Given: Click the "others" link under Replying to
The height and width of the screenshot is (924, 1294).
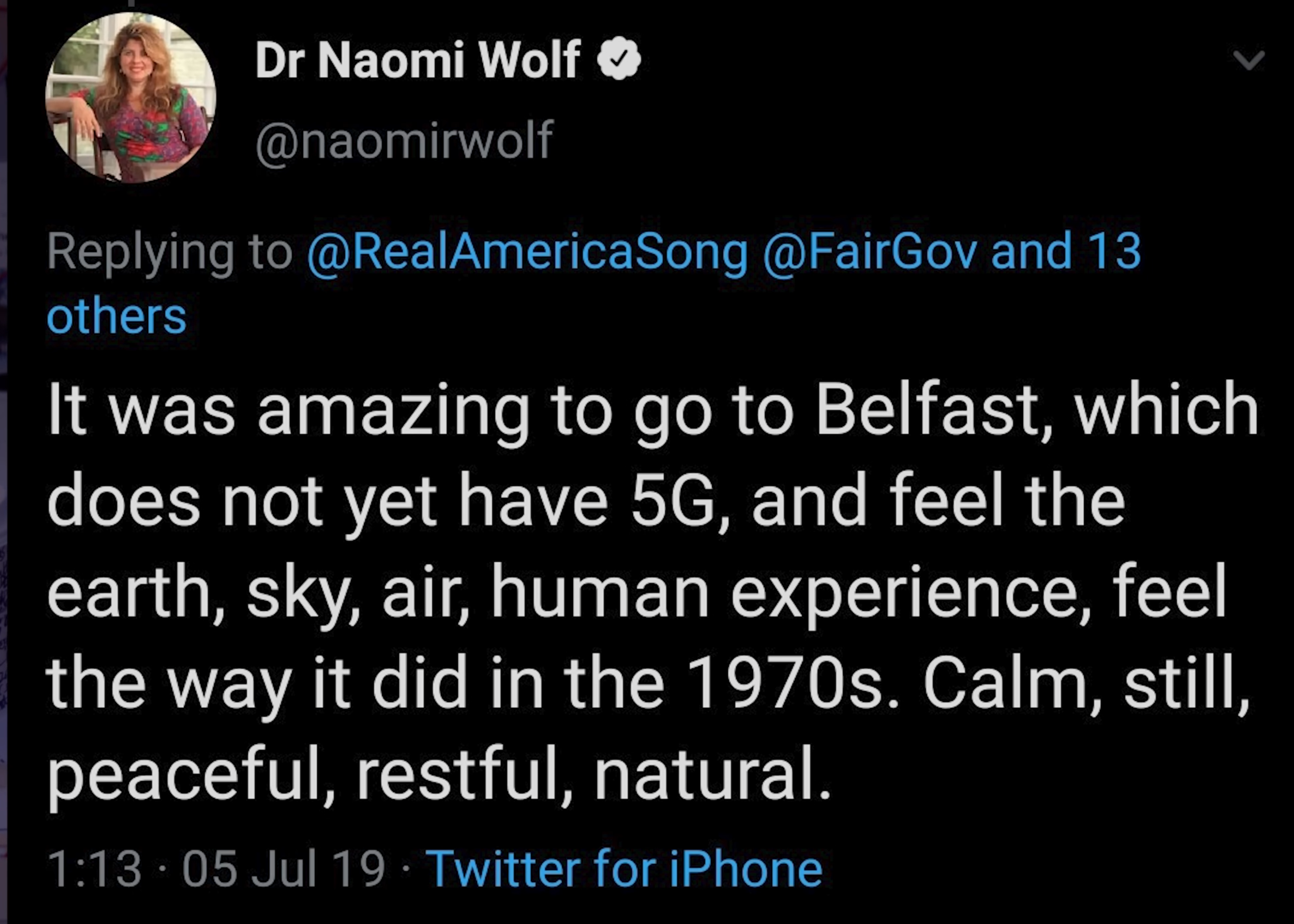Looking at the screenshot, I should (116, 316).
